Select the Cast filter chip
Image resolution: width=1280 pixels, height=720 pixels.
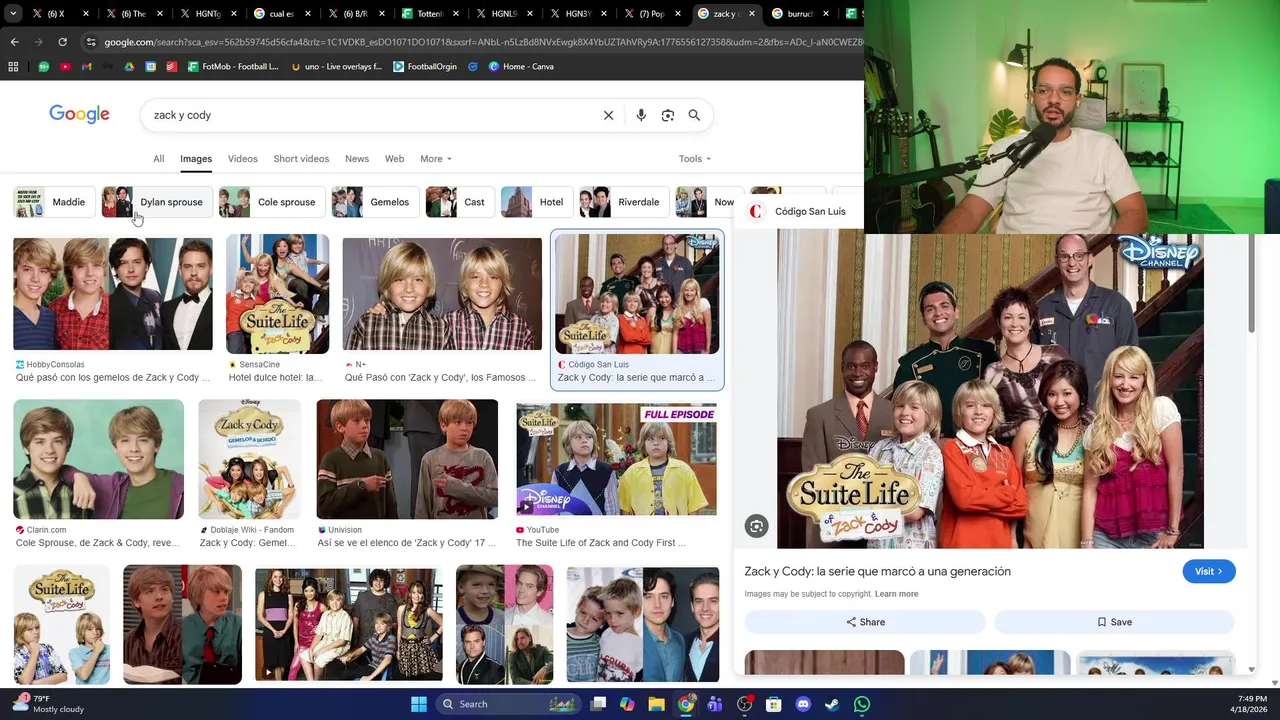click(460, 202)
